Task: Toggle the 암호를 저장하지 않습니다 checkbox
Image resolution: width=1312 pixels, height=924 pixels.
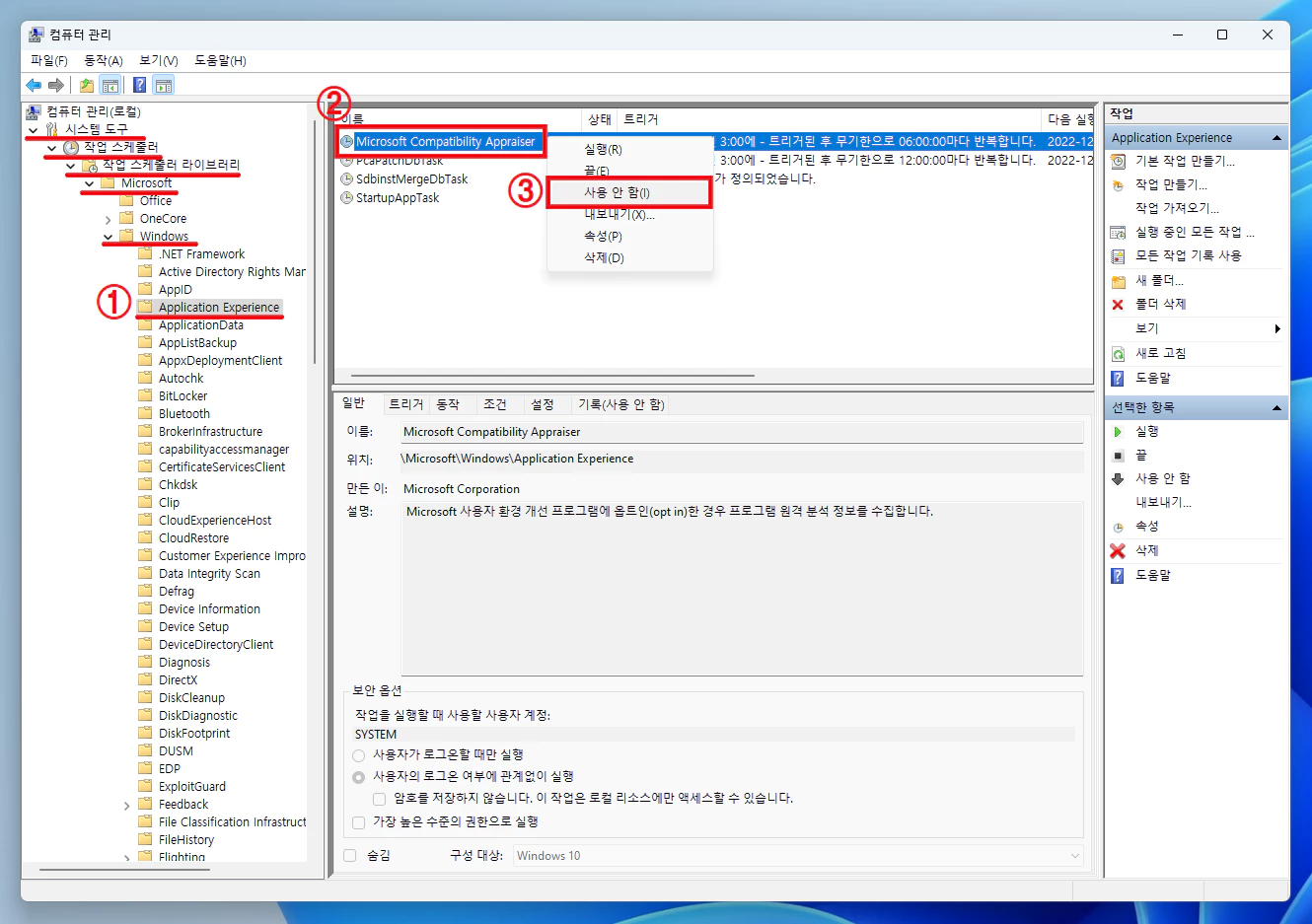Action: (379, 799)
